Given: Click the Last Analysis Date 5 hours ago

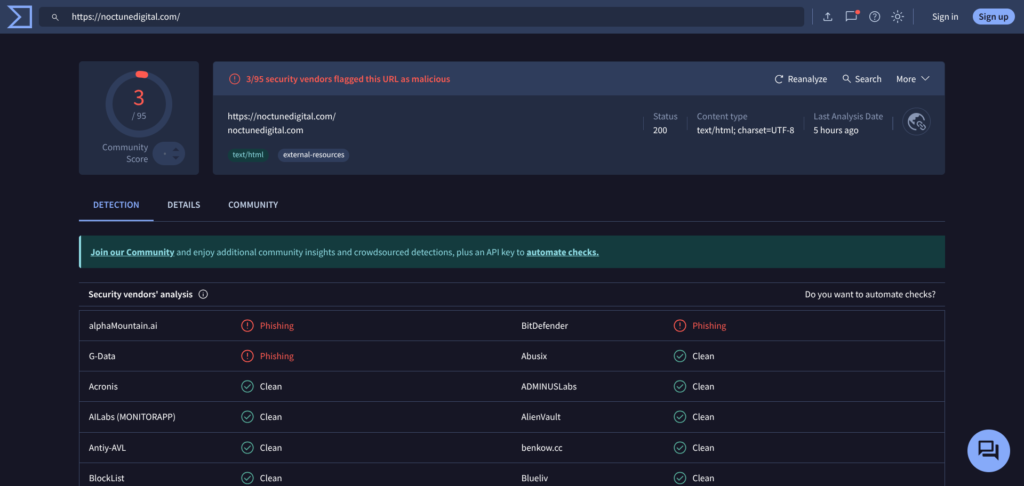Looking at the screenshot, I should pyautogui.click(x=836, y=130).
